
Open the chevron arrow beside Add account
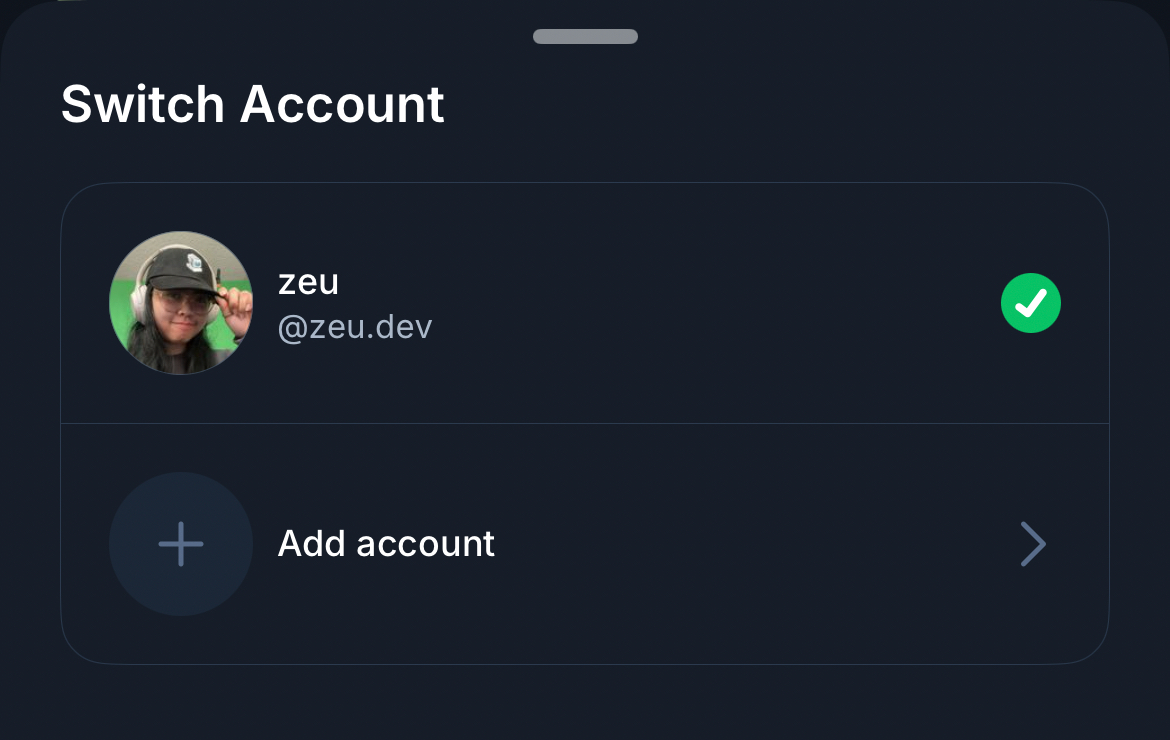click(x=1033, y=544)
